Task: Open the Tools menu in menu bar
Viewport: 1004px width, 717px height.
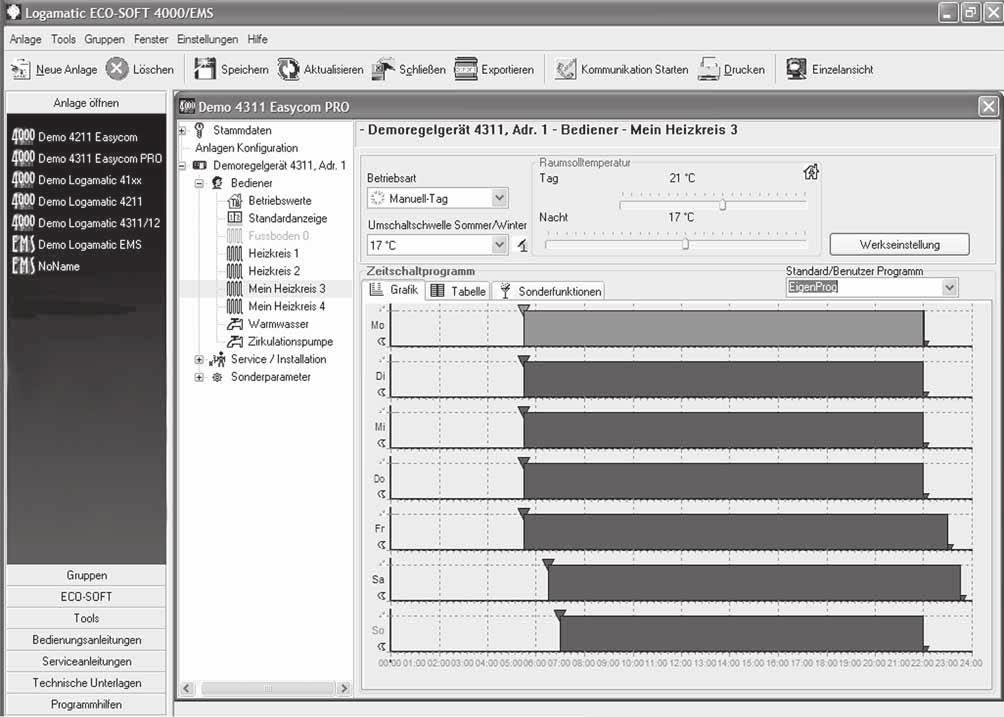Action: click(63, 39)
